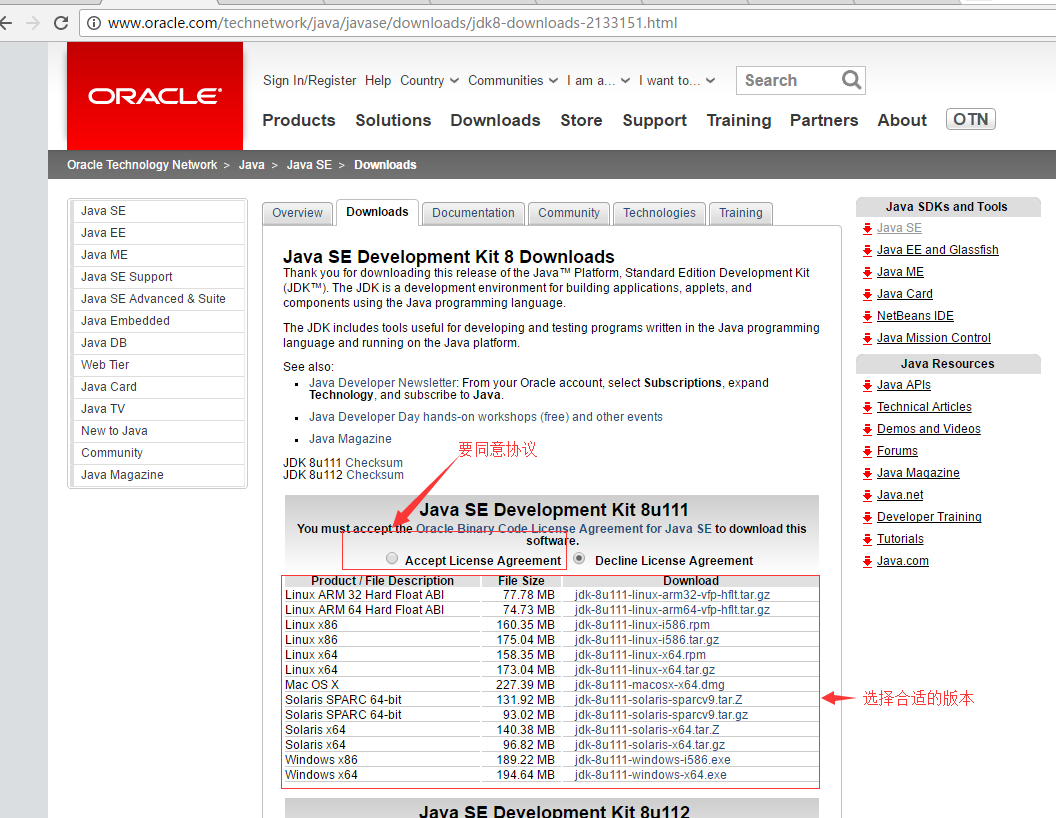Click Java SE breadcrumb
Viewport: 1056px width, 818px height.
coord(309,165)
